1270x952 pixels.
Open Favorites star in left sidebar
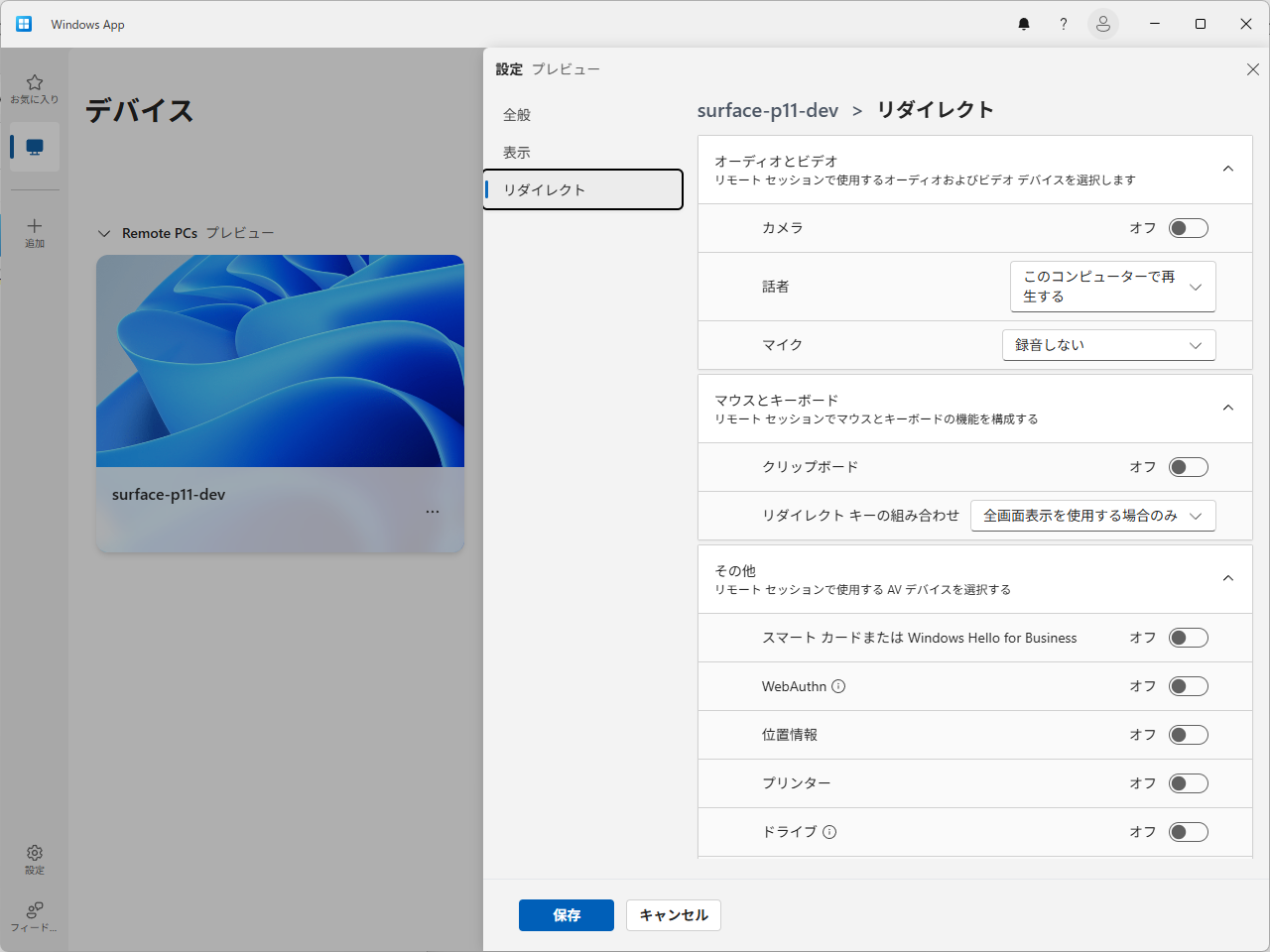(x=35, y=88)
